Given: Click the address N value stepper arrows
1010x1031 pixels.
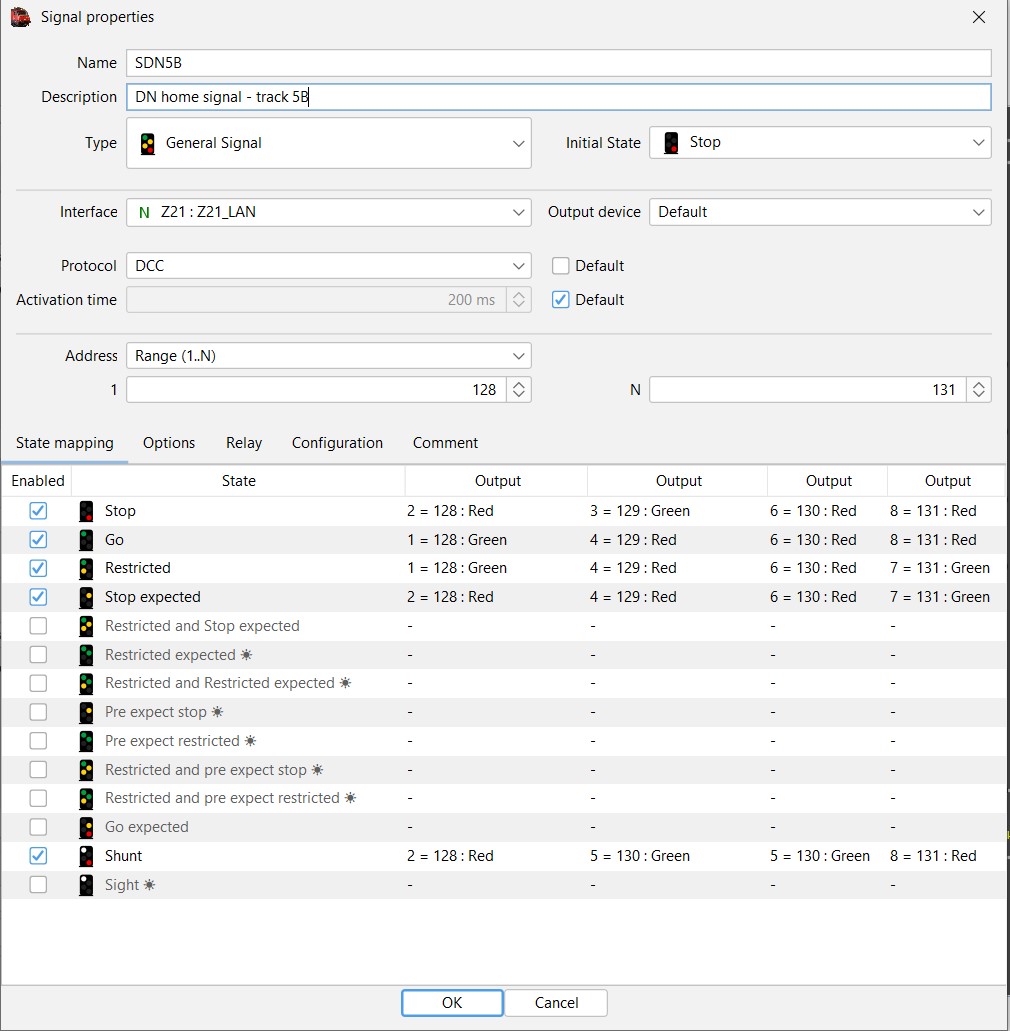Looking at the screenshot, I should (x=979, y=390).
